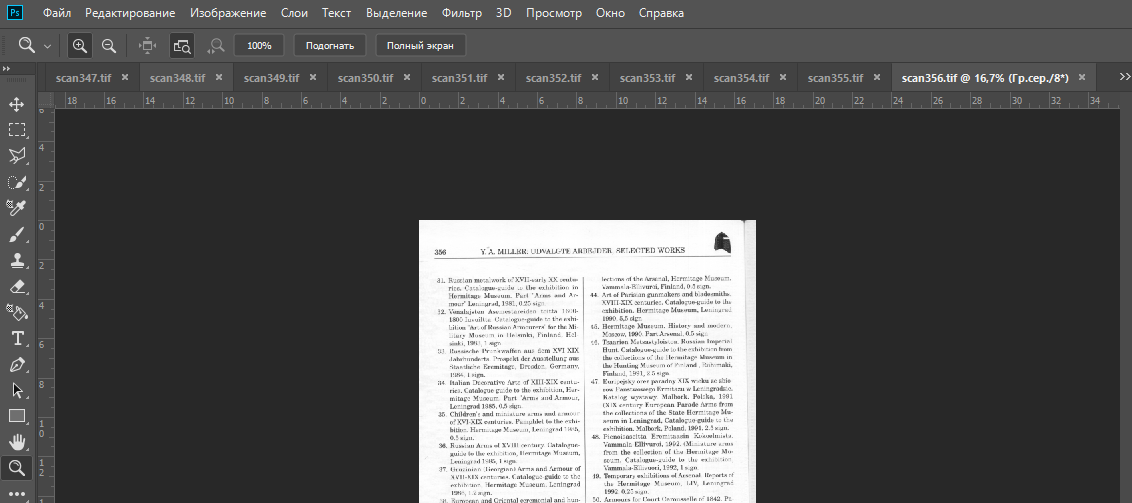Click the Полный экран button
The width and height of the screenshot is (1132, 503).
(420, 45)
